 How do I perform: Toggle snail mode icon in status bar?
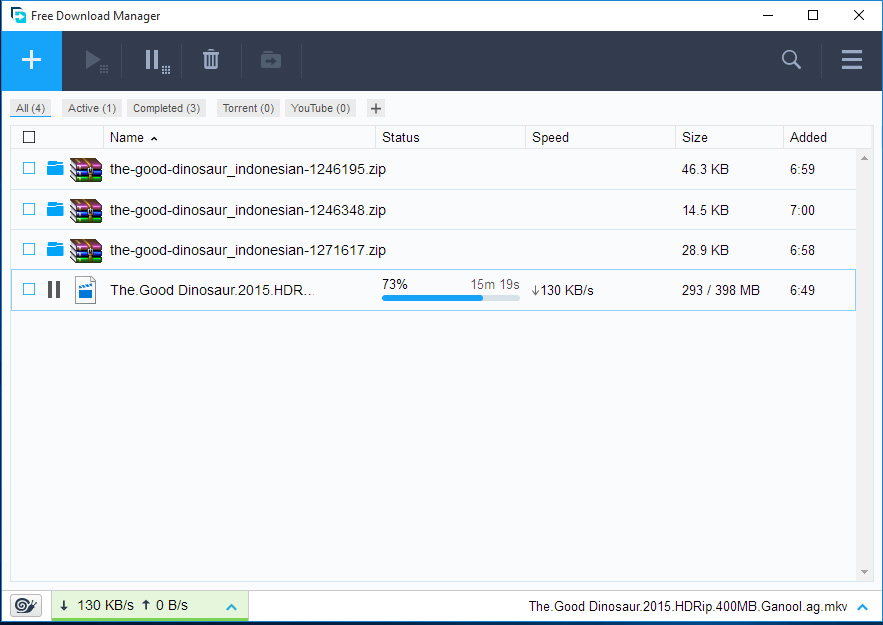(x=26, y=605)
